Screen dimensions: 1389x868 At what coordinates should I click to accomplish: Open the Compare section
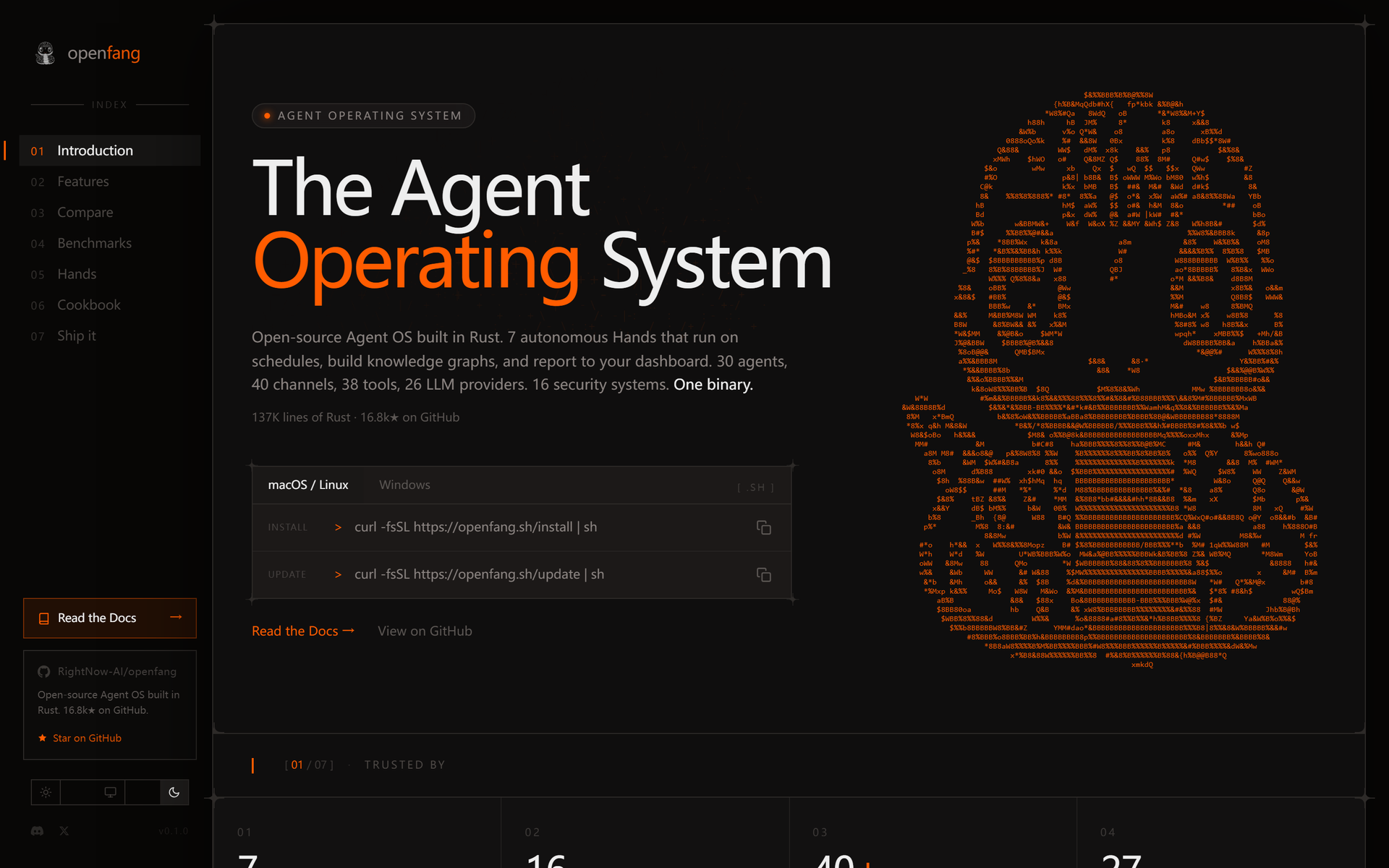pos(110,213)
